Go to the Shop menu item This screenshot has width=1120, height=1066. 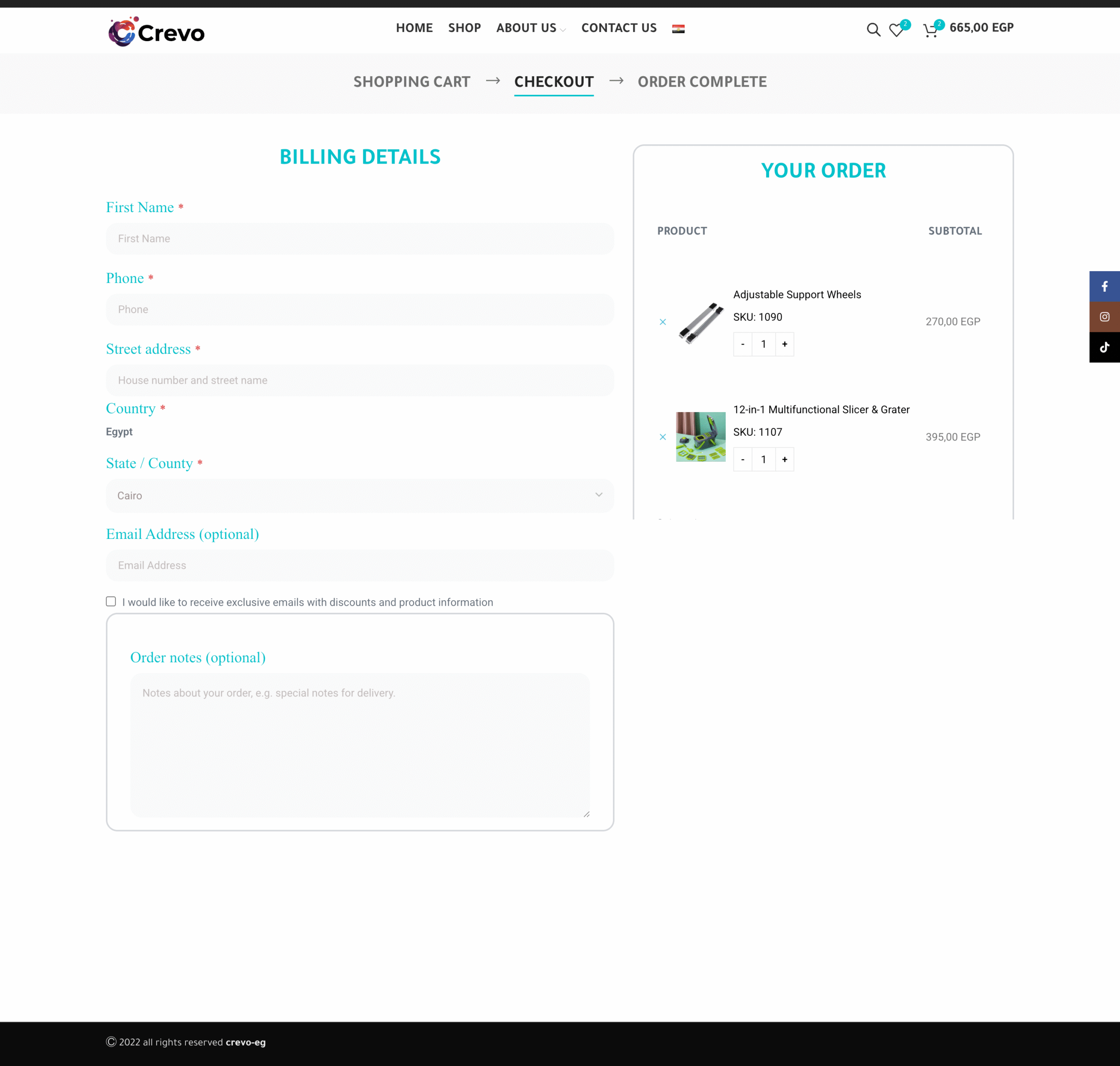tap(464, 28)
